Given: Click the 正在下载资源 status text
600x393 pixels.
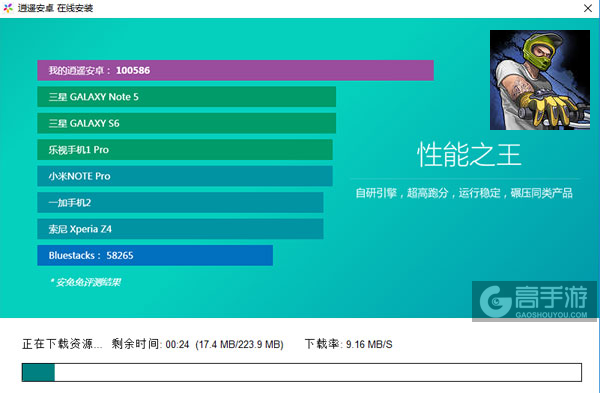Looking at the screenshot, I should 62,344.
